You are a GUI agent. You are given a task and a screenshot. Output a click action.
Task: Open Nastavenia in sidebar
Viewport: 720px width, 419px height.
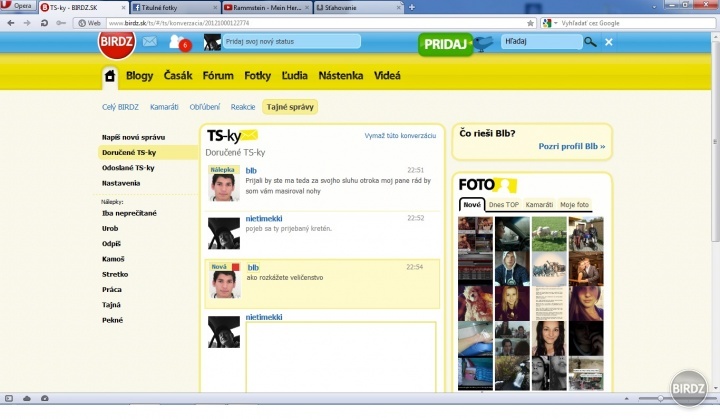click(x=121, y=183)
